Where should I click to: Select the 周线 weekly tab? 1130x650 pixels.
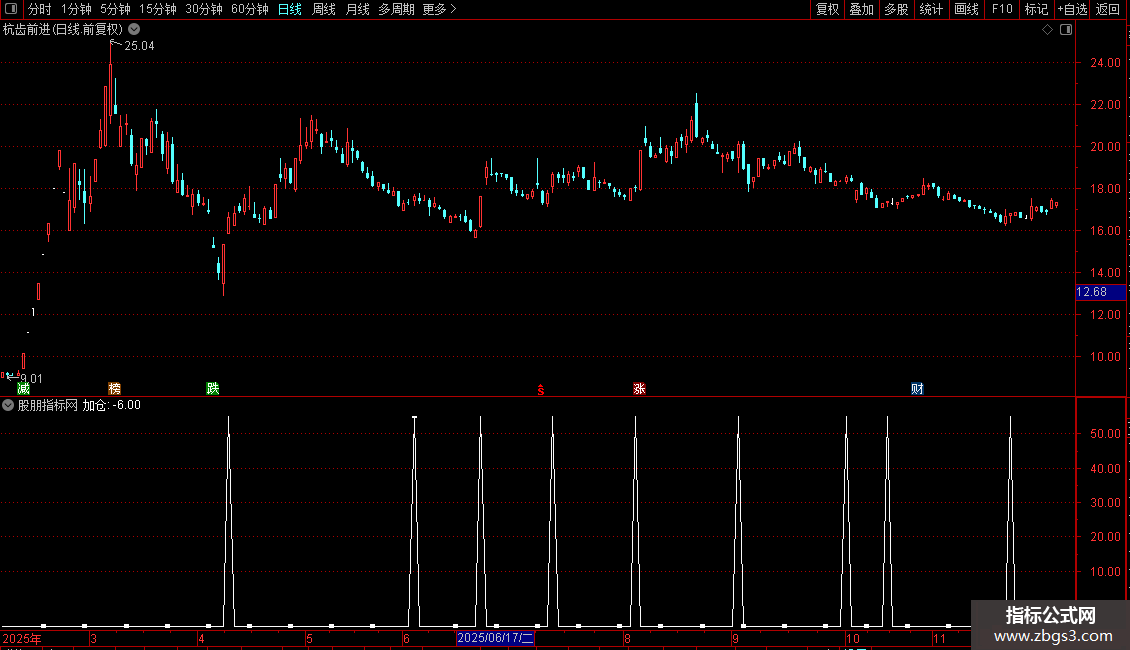tap(324, 9)
